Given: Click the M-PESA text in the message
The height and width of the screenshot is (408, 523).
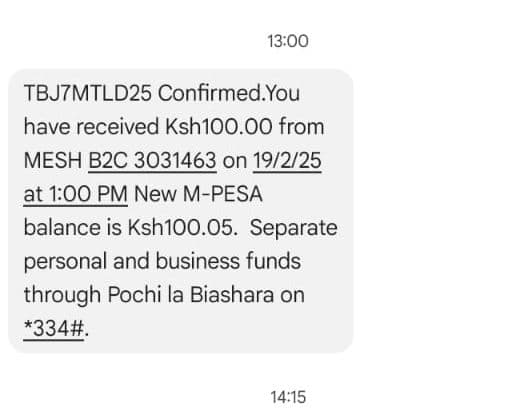Looking at the screenshot, I should point(223,194).
